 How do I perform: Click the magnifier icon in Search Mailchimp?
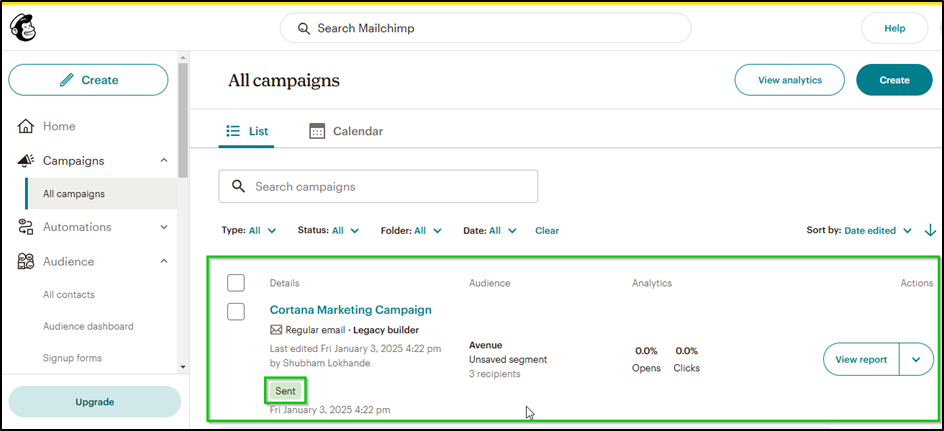pyautogui.click(x=302, y=29)
